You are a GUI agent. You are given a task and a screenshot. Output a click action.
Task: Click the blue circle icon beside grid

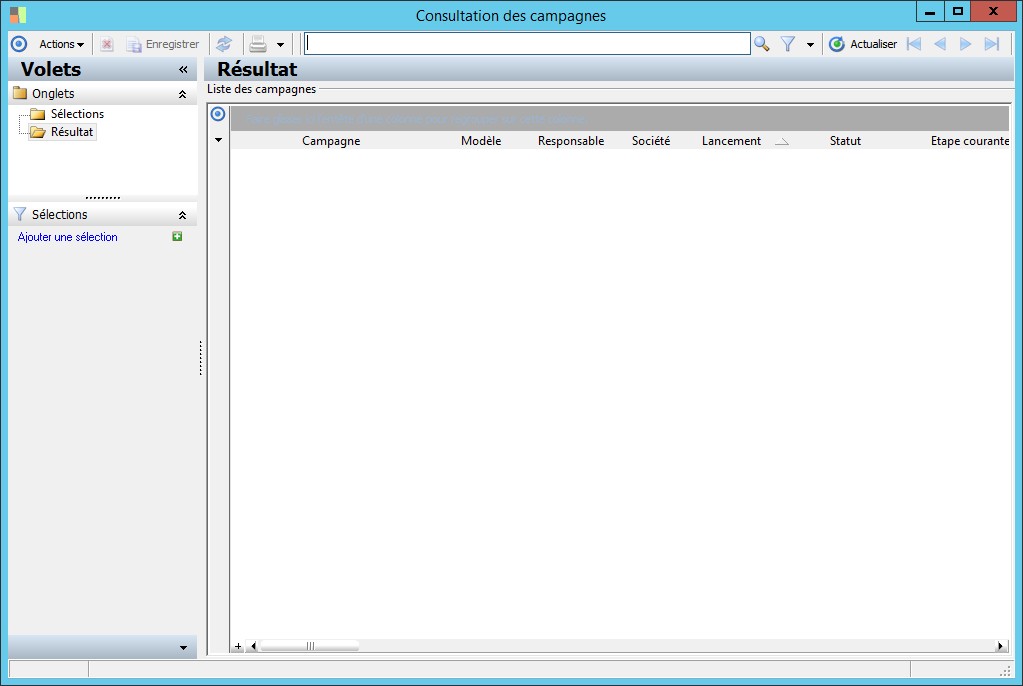pos(218,114)
